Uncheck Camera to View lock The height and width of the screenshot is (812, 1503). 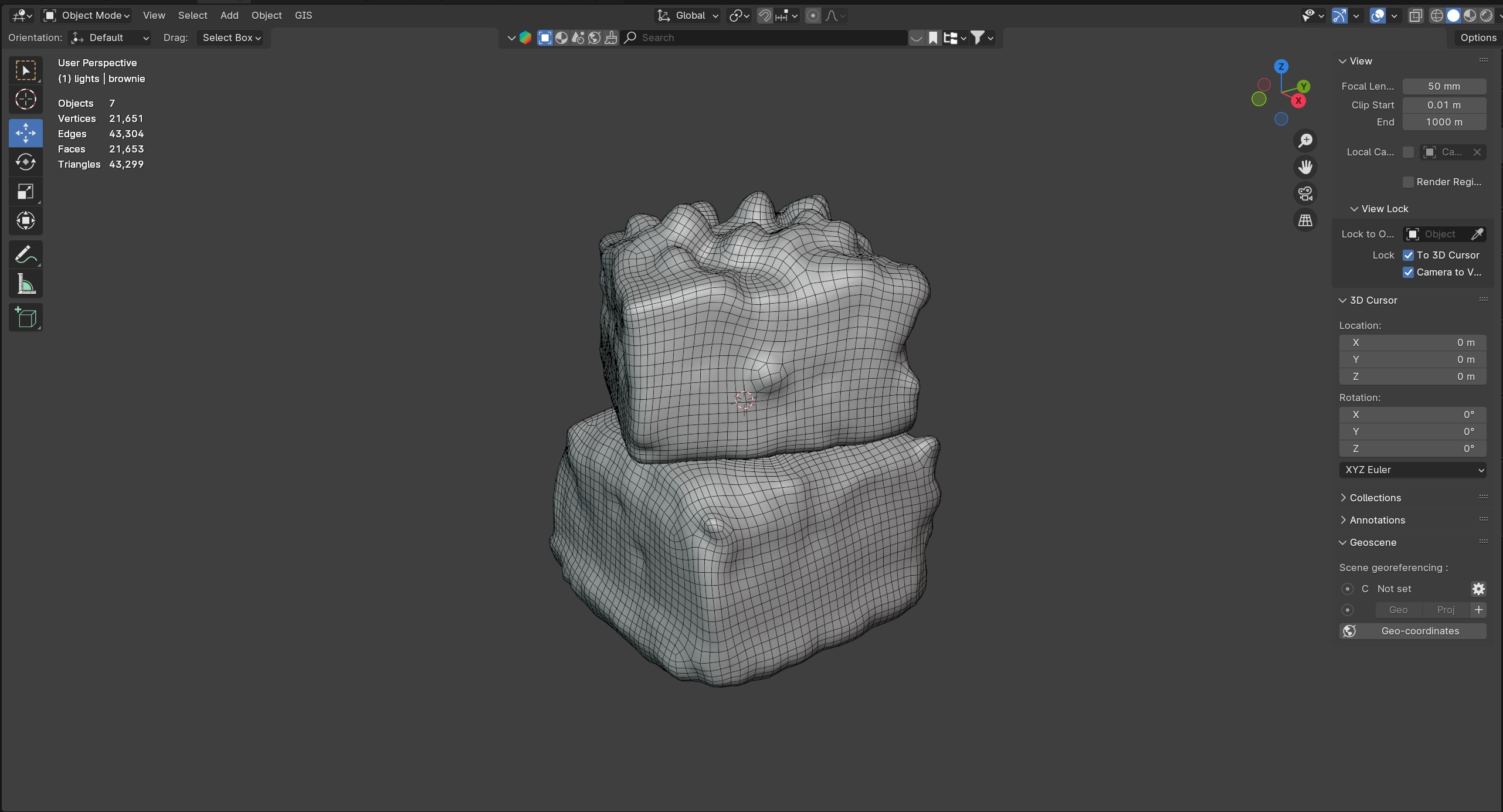pyautogui.click(x=1408, y=272)
